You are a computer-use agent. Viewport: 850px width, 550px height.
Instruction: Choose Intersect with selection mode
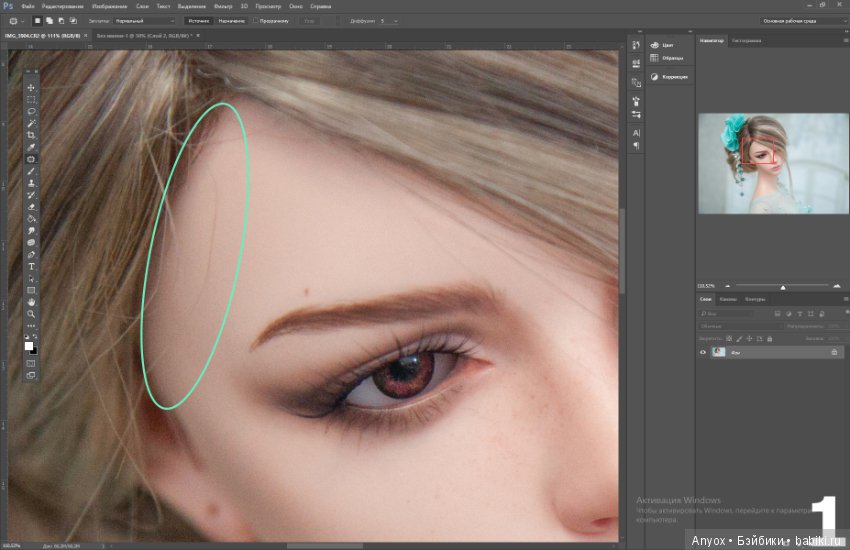point(73,21)
